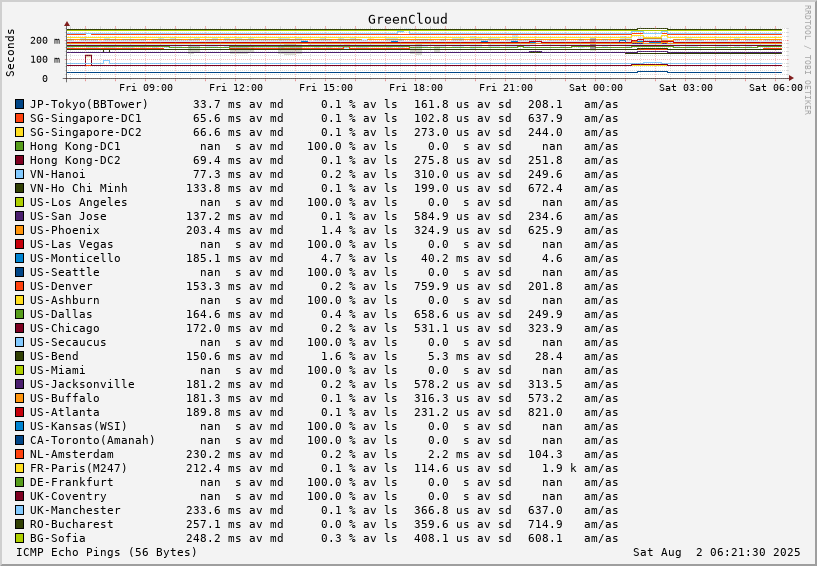Click the UK-Manchester legend label
This screenshot has height=566, width=817.
pyautogui.click(x=75, y=510)
